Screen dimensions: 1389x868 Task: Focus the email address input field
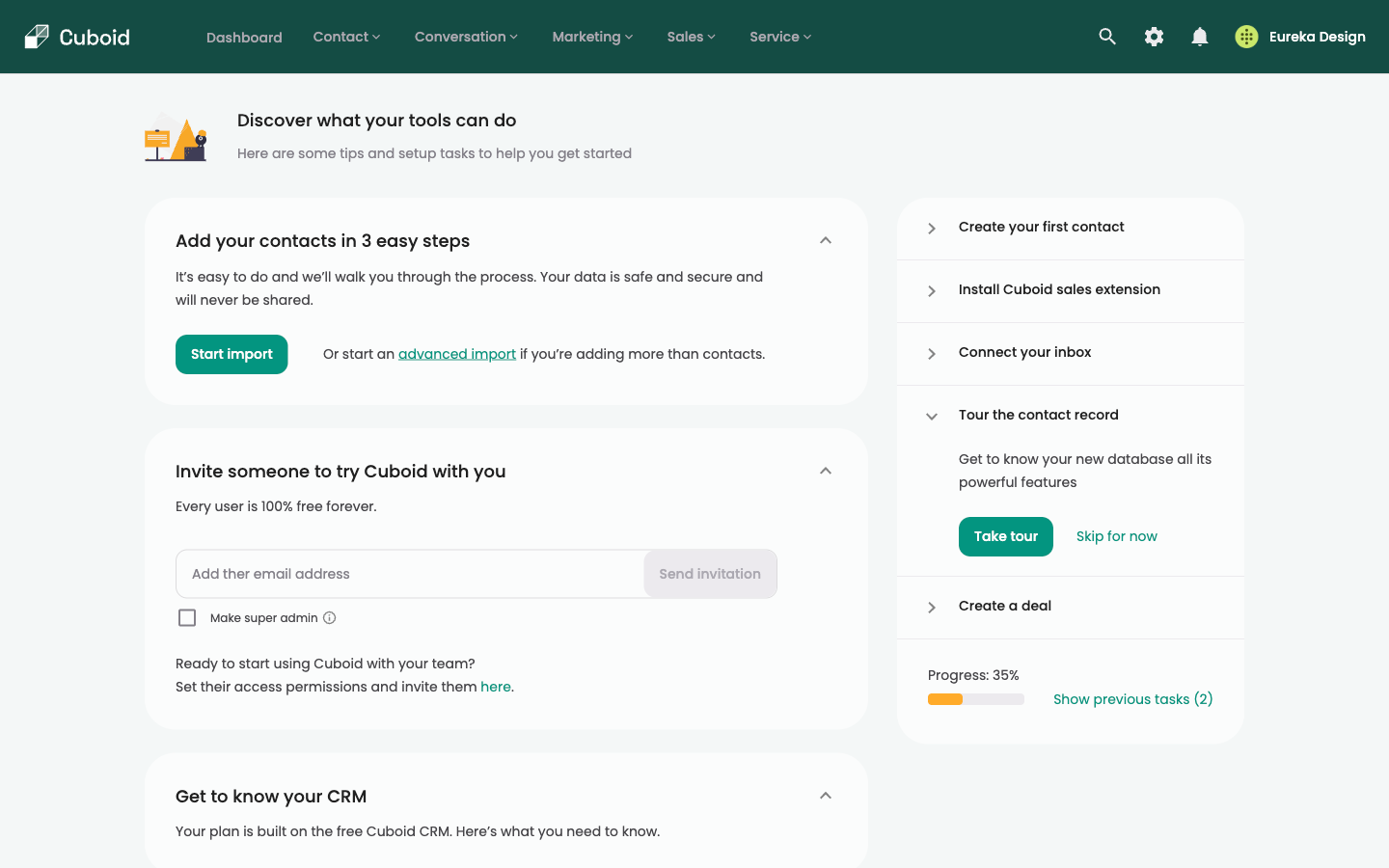[410, 574]
